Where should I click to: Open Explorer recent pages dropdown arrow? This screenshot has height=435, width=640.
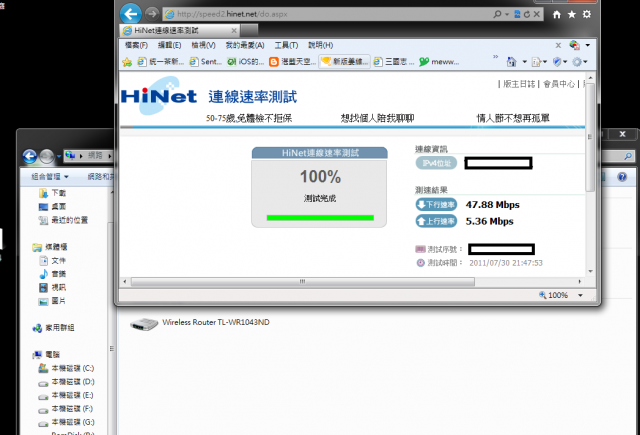coord(59,156)
